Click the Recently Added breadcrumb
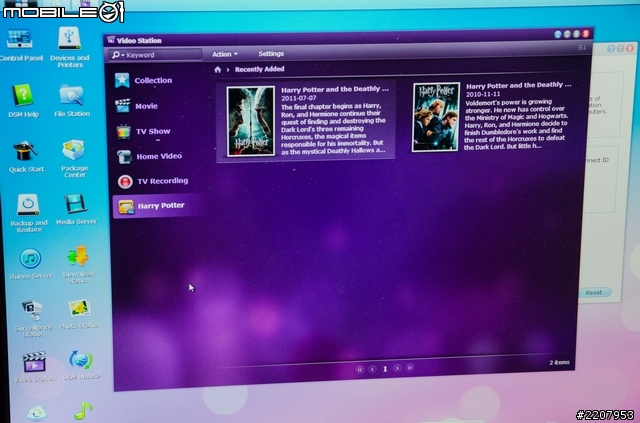The image size is (640, 423). [260, 69]
